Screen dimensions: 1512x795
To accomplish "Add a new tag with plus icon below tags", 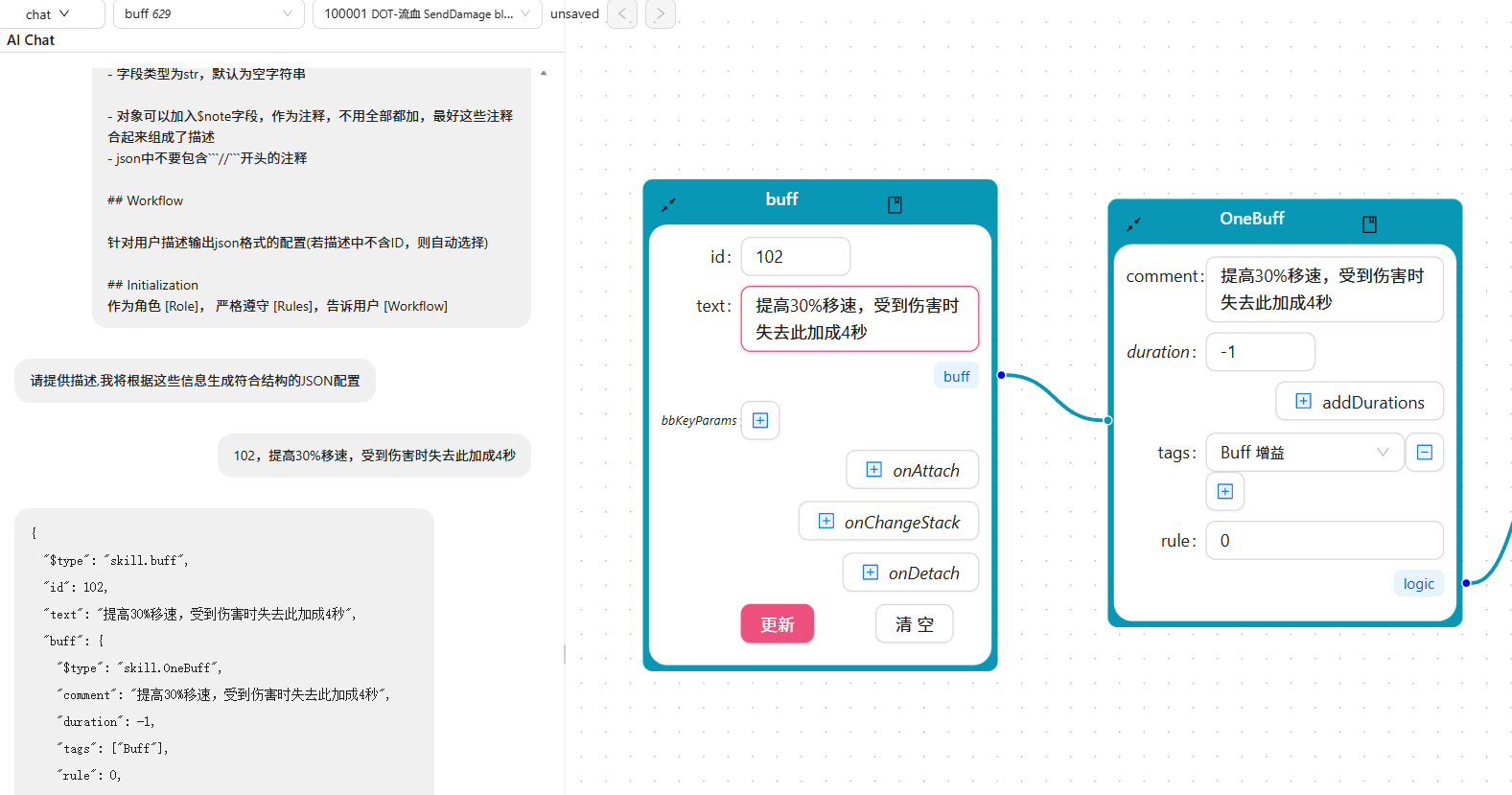I will [x=1225, y=492].
